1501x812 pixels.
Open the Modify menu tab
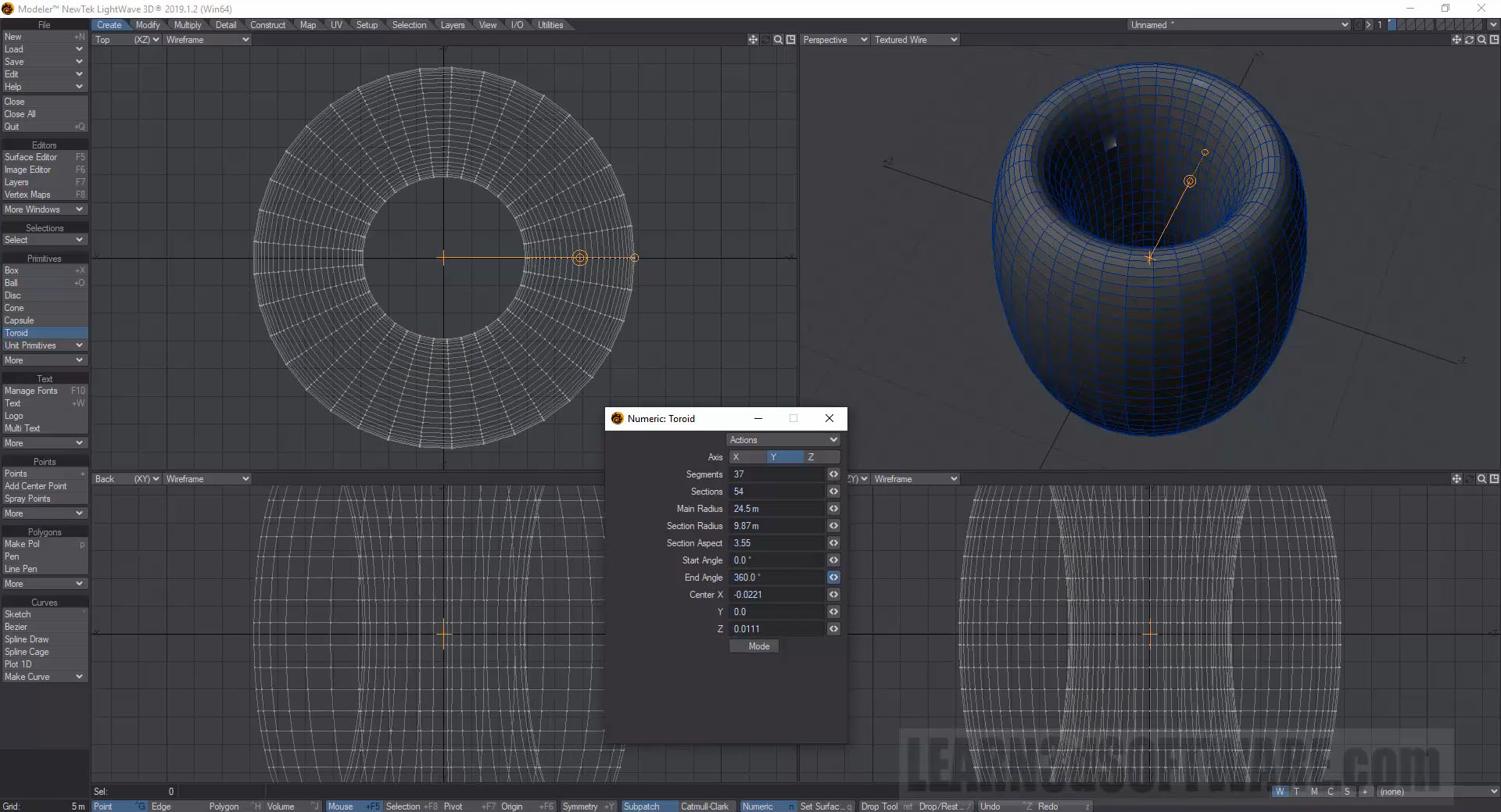(x=147, y=25)
